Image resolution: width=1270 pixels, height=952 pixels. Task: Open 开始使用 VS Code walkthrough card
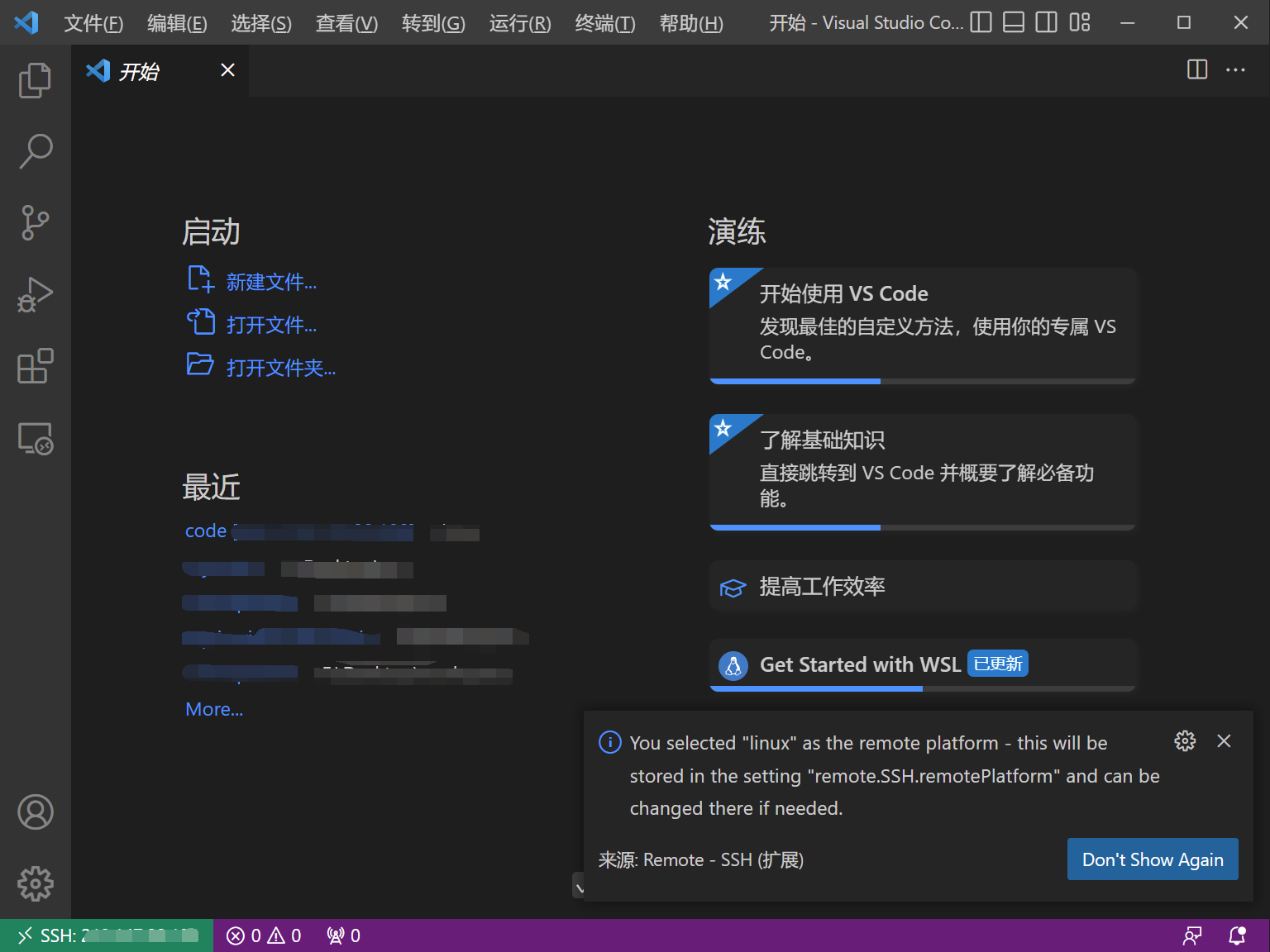point(923,326)
